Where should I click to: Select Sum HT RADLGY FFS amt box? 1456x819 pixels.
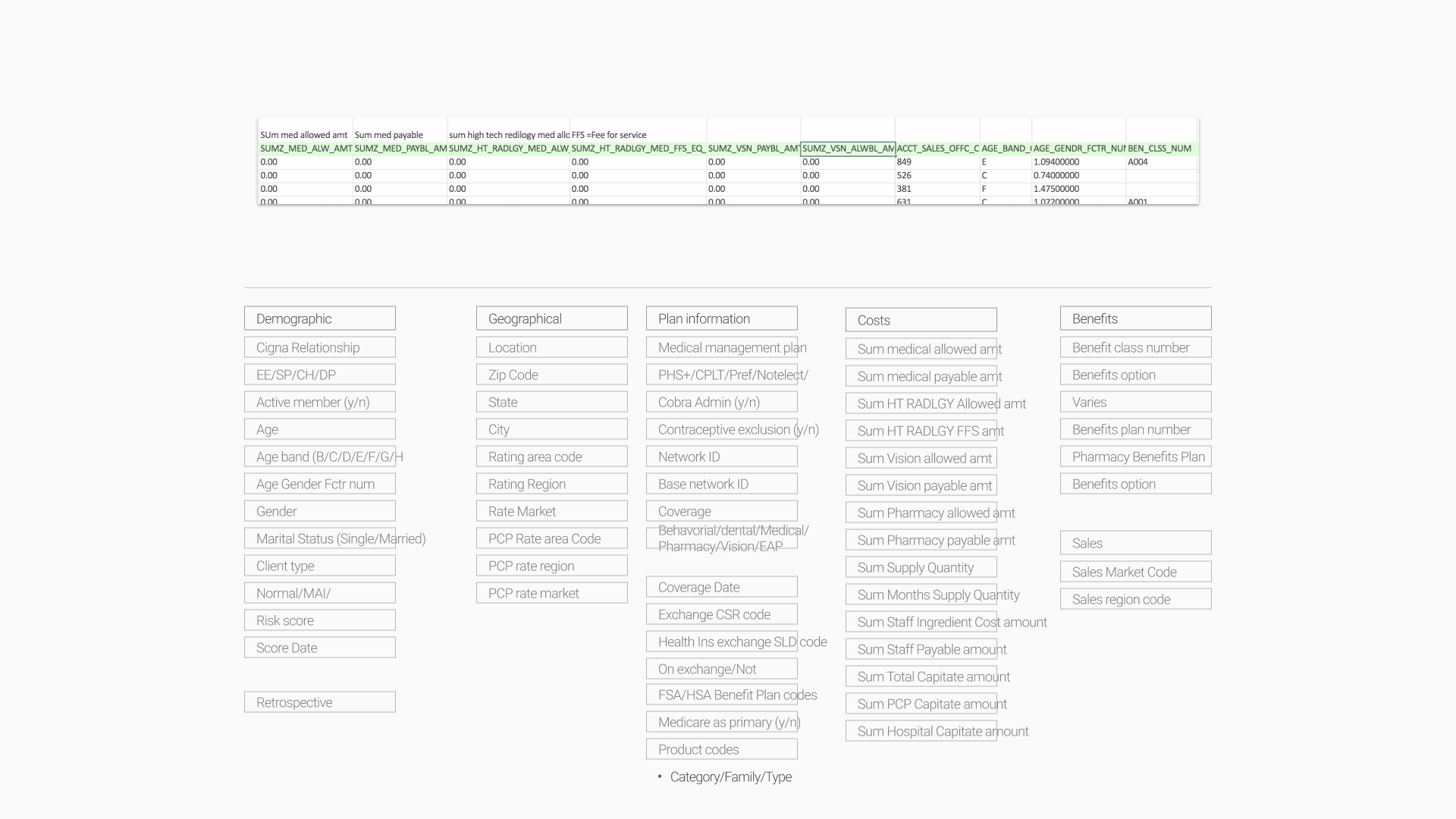[x=921, y=431]
